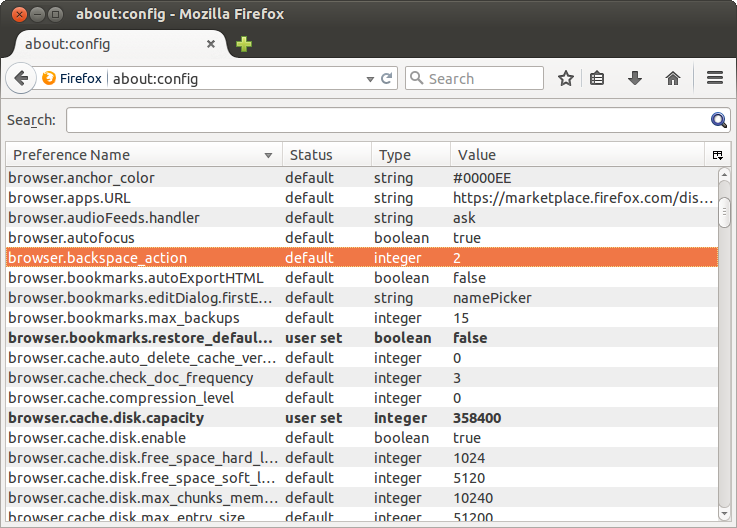
Task: Select browser.cache.compression_level row
Action: point(362,398)
